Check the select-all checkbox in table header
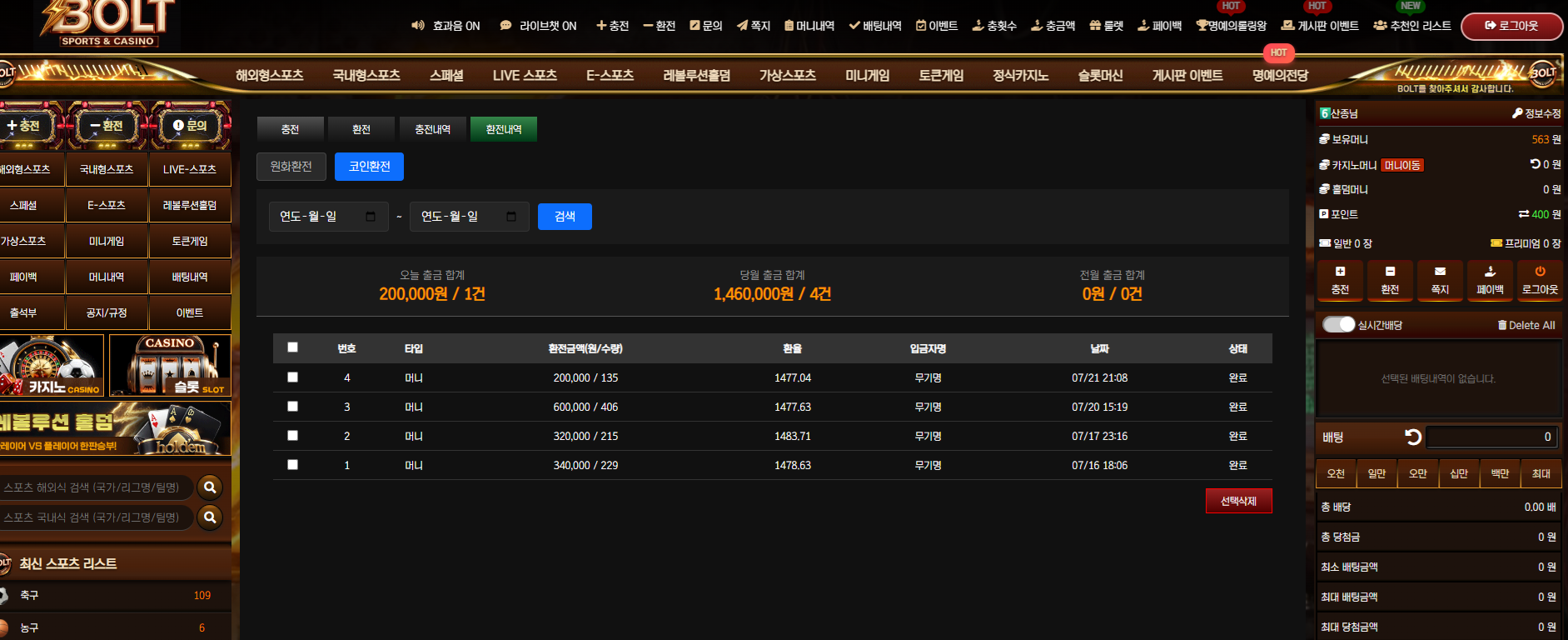1568x640 pixels. (292, 347)
